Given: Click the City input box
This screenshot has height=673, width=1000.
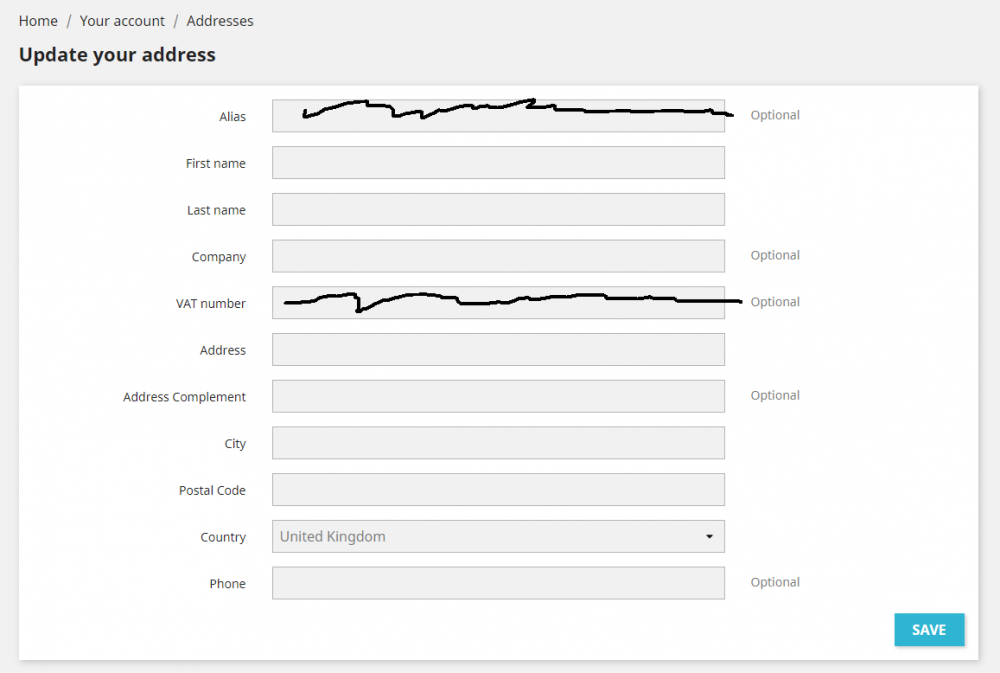Looking at the screenshot, I should click(x=498, y=443).
